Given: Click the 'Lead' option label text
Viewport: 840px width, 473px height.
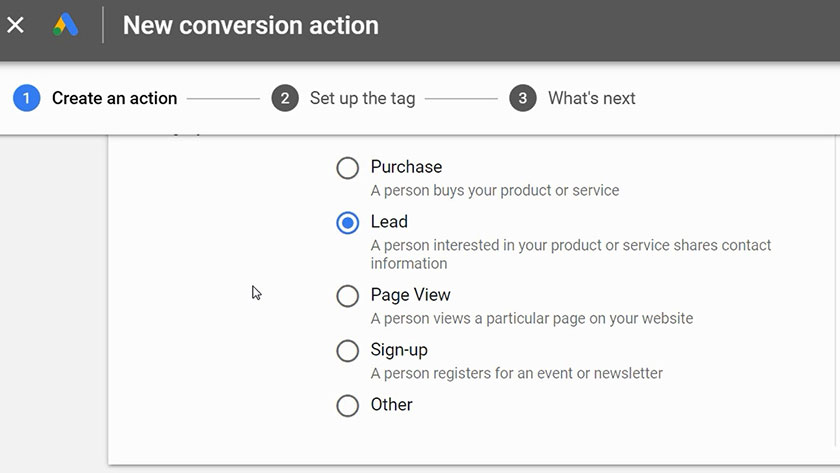Looking at the screenshot, I should click(389, 222).
